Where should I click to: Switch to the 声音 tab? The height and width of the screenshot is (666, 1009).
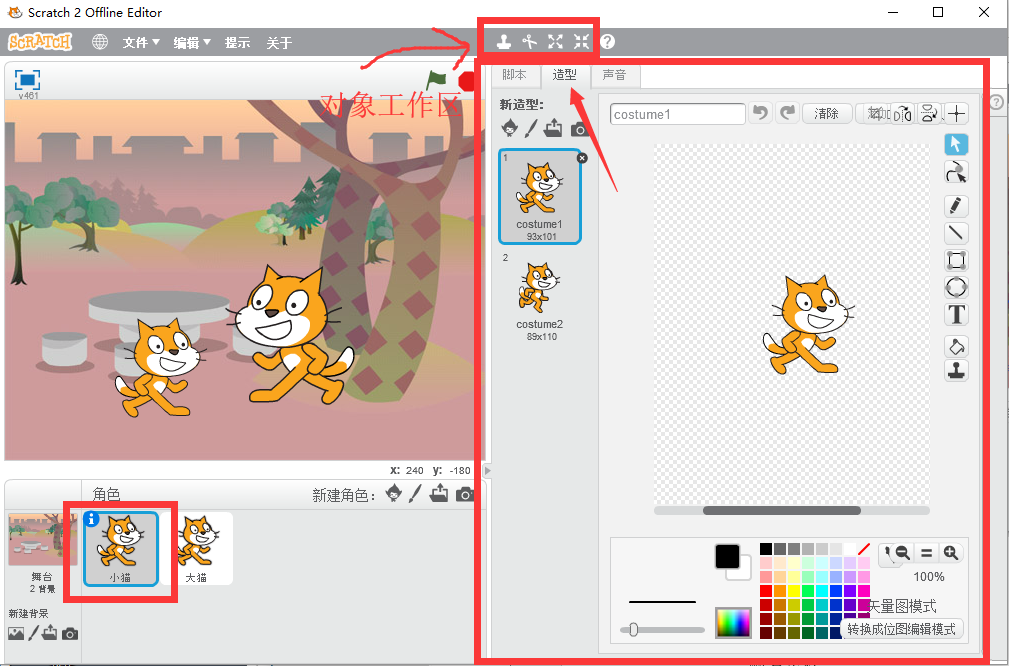(615, 75)
